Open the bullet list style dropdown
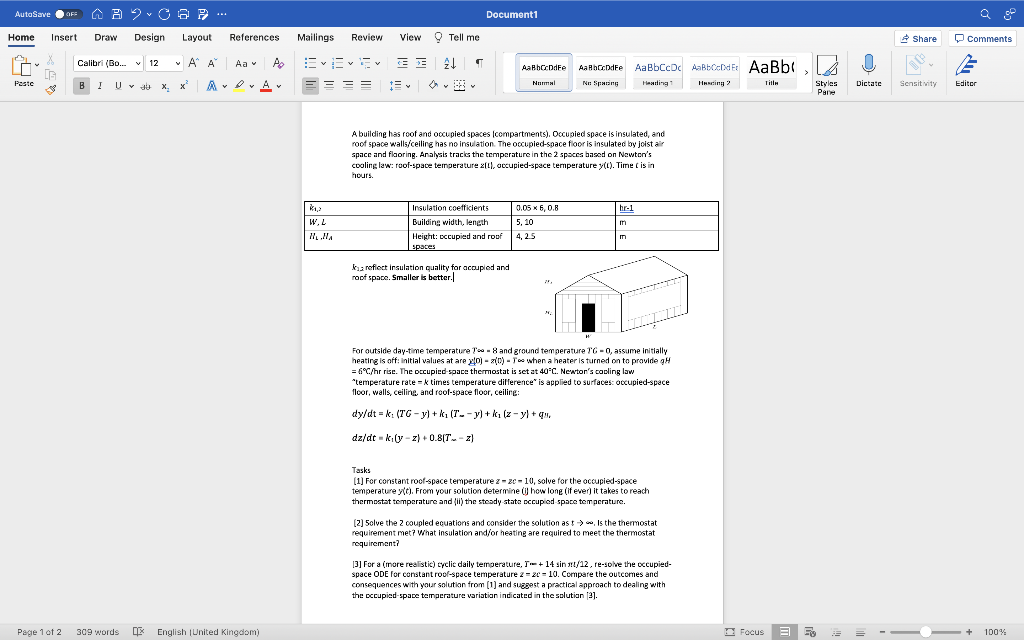 tap(325, 61)
